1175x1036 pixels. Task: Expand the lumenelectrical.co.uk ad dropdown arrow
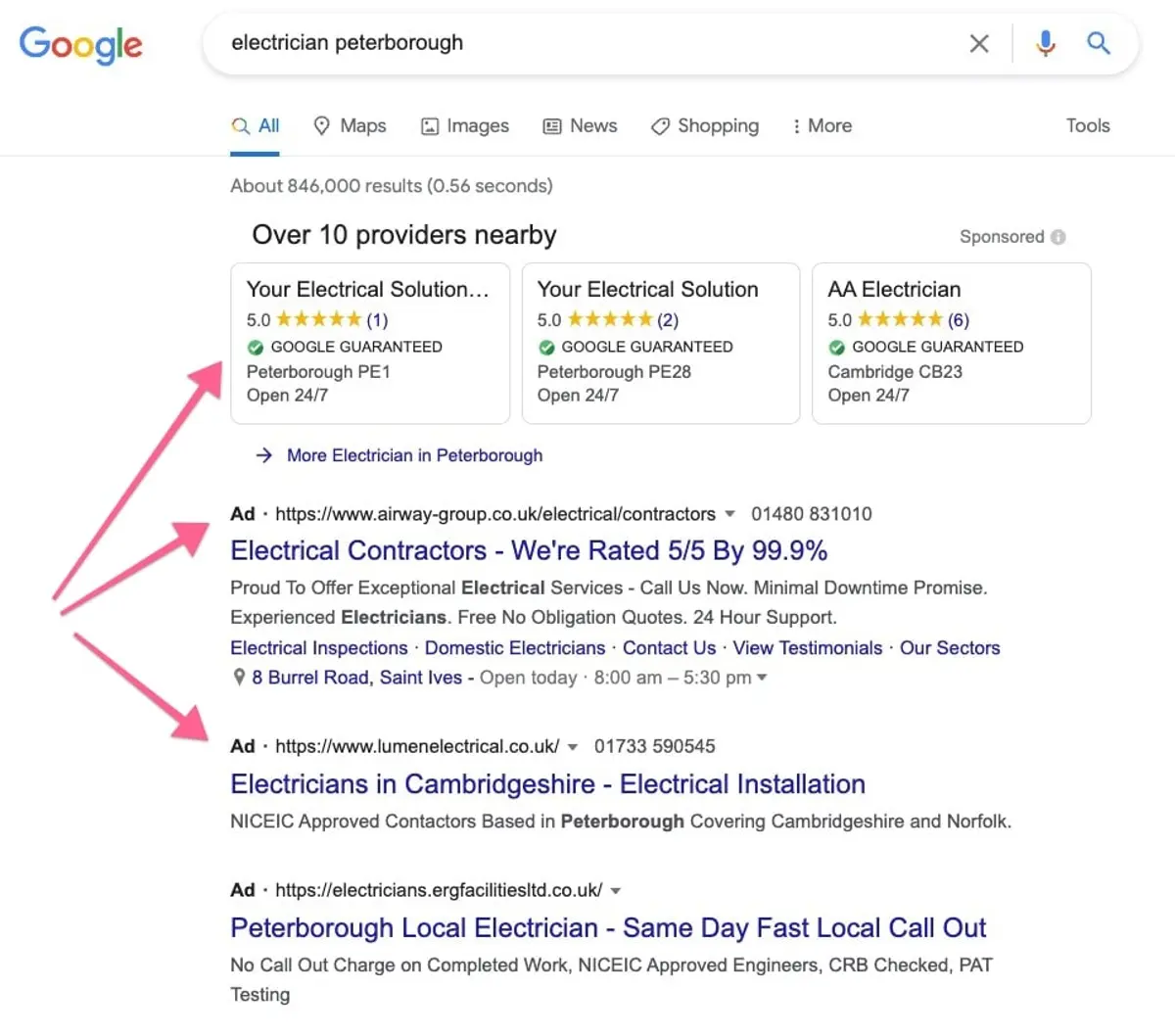coord(573,746)
